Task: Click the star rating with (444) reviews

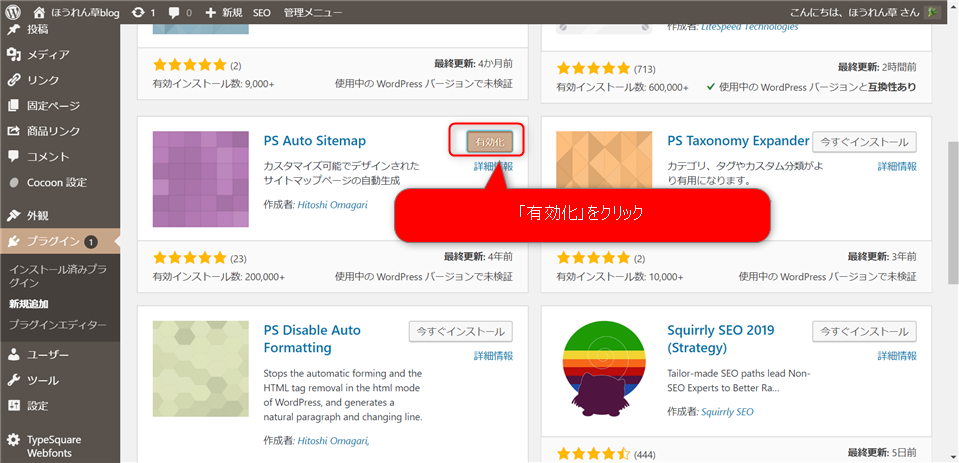Action: click(x=593, y=454)
